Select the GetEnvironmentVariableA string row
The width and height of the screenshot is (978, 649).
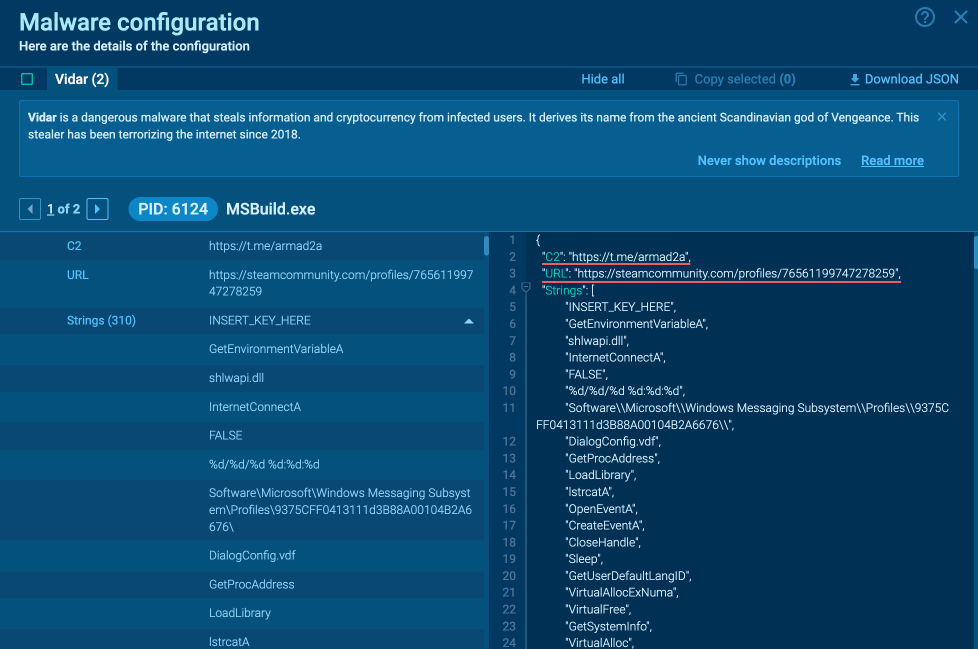pos(276,349)
